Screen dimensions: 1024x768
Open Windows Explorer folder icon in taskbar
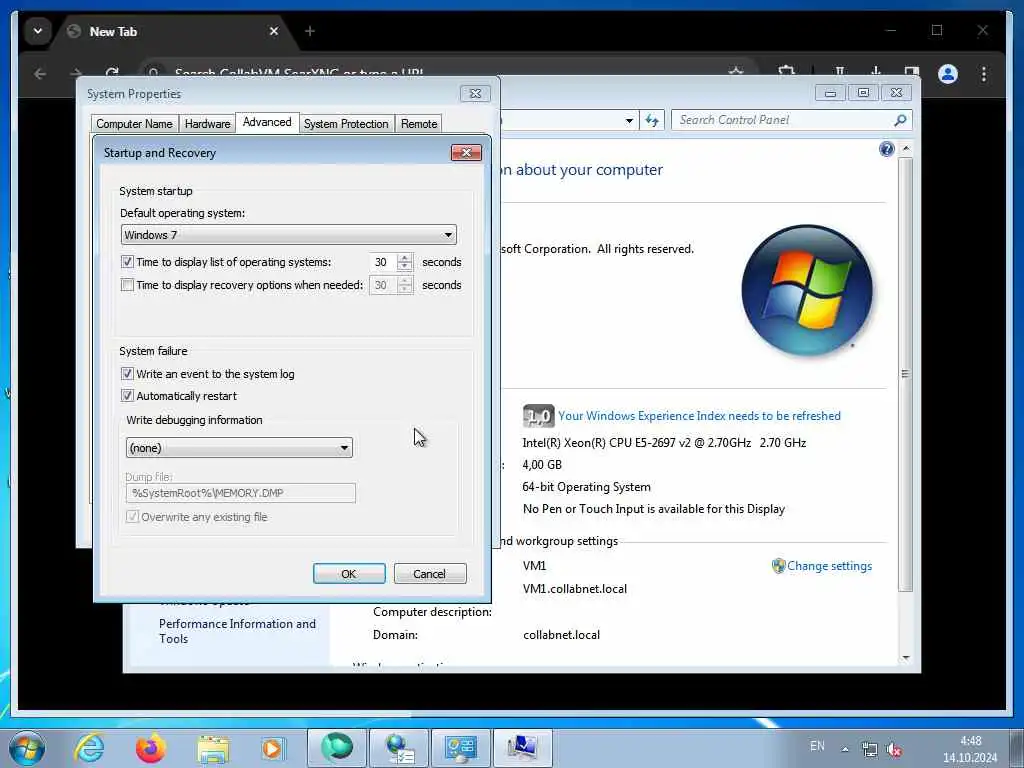[213, 748]
